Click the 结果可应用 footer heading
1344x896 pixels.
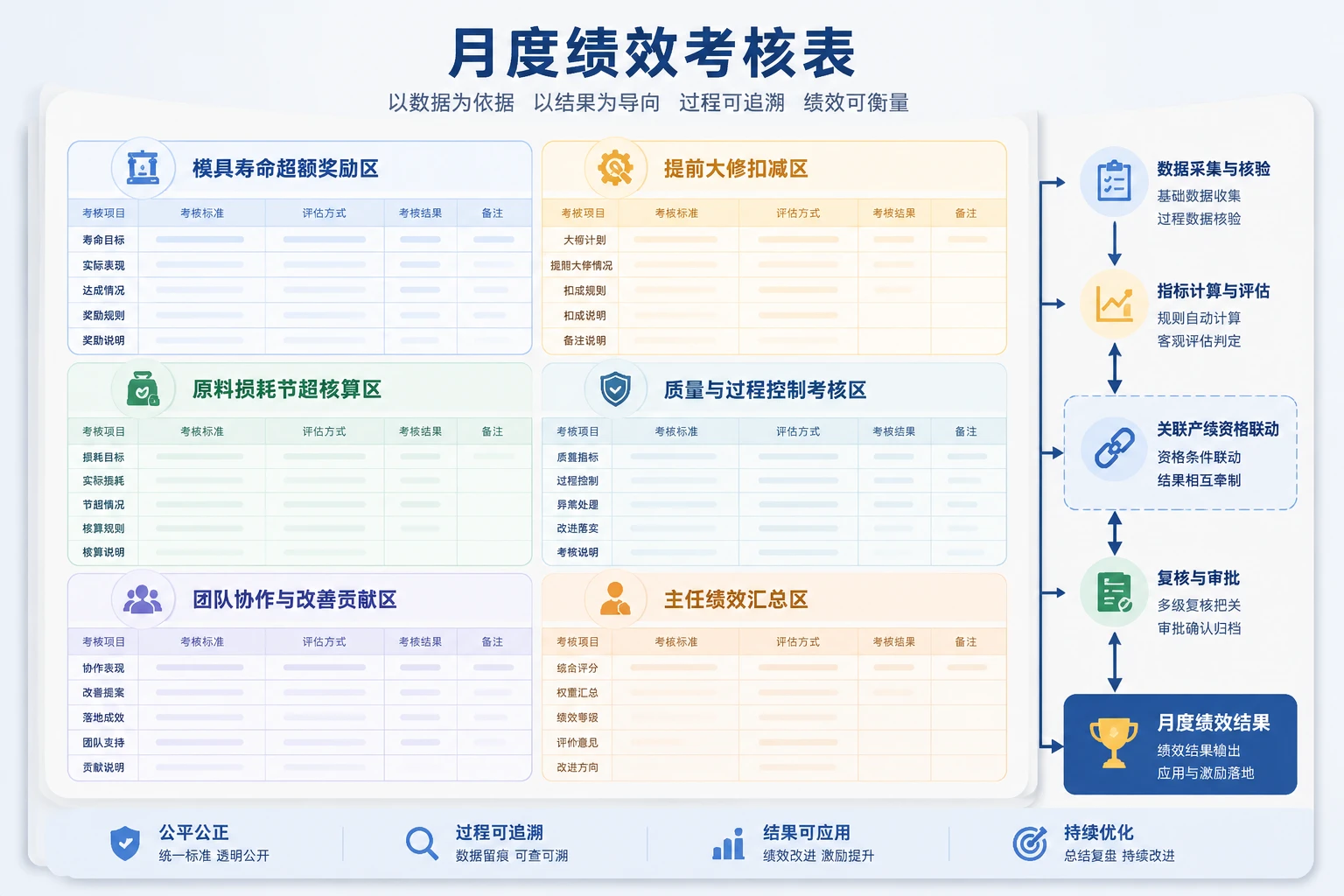tap(807, 833)
